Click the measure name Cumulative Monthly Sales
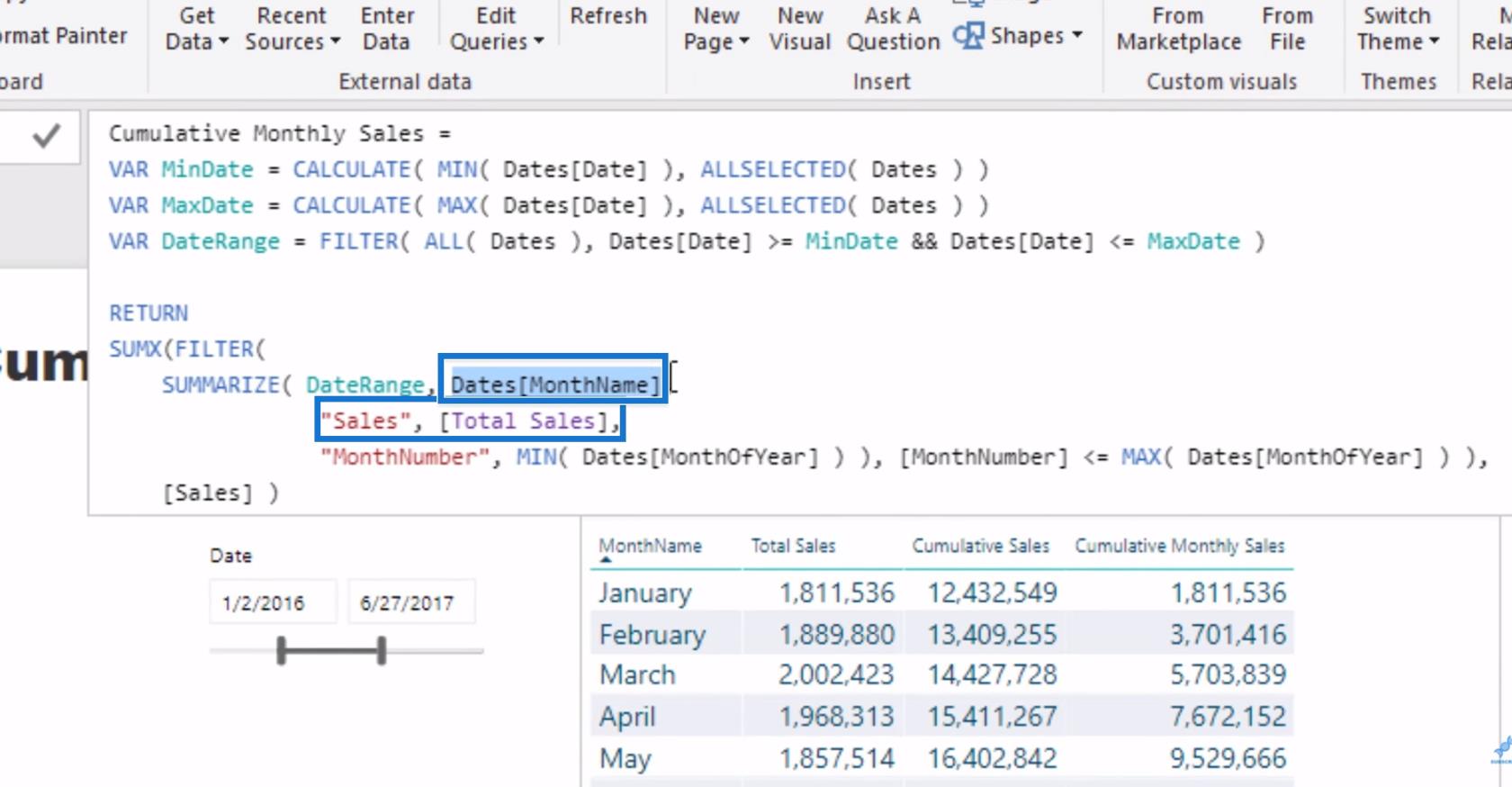Image resolution: width=1512 pixels, height=787 pixels. click(266, 133)
